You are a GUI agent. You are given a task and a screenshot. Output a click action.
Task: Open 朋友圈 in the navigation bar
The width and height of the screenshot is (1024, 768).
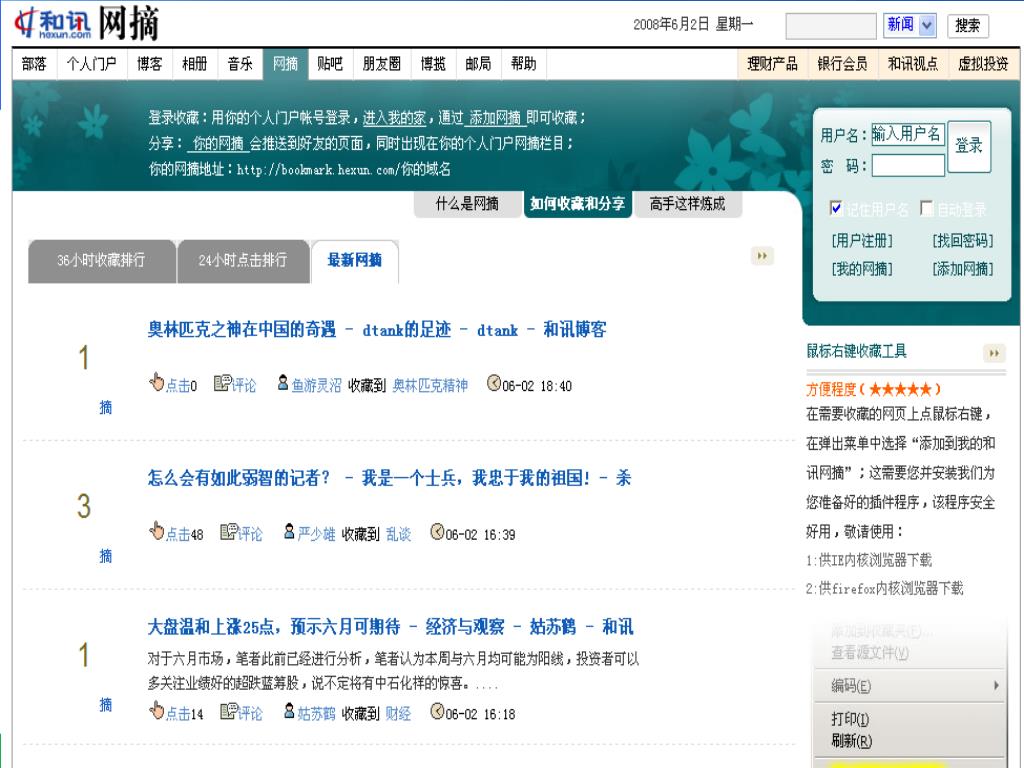point(382,64)
